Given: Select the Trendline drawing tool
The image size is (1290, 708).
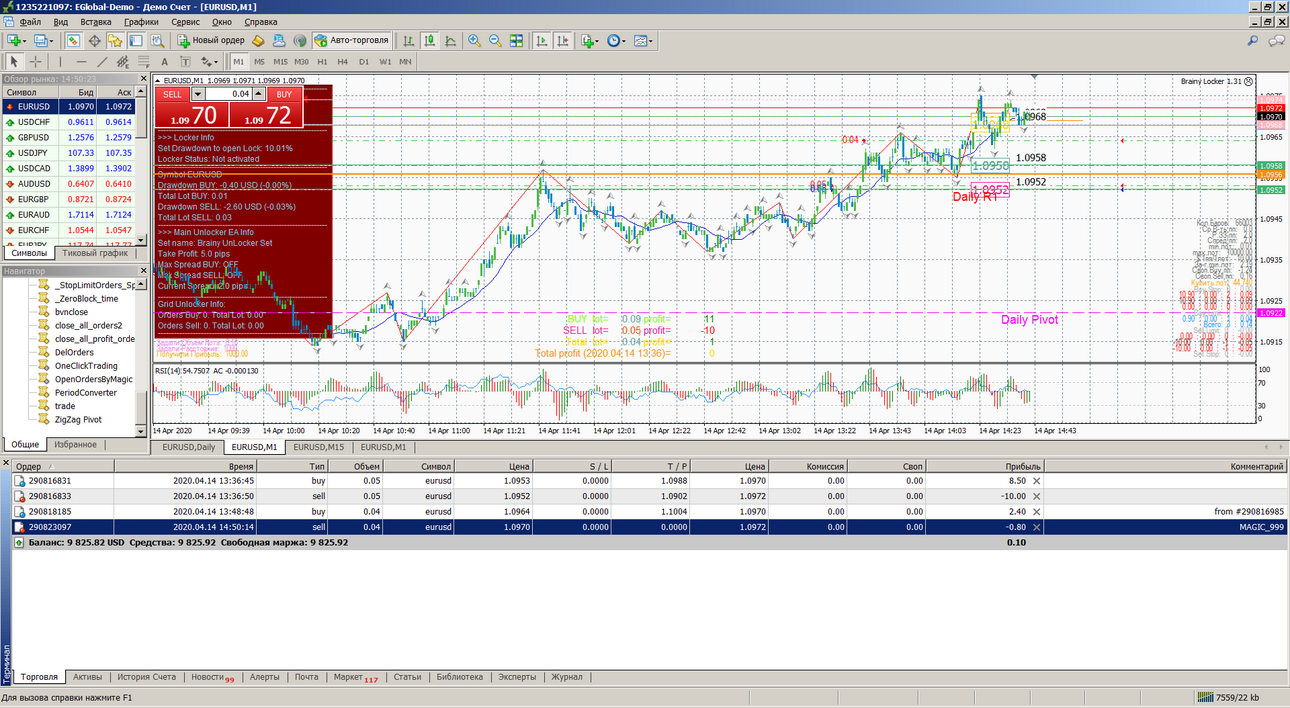Looking at the screenshot, I should [102, 62].
